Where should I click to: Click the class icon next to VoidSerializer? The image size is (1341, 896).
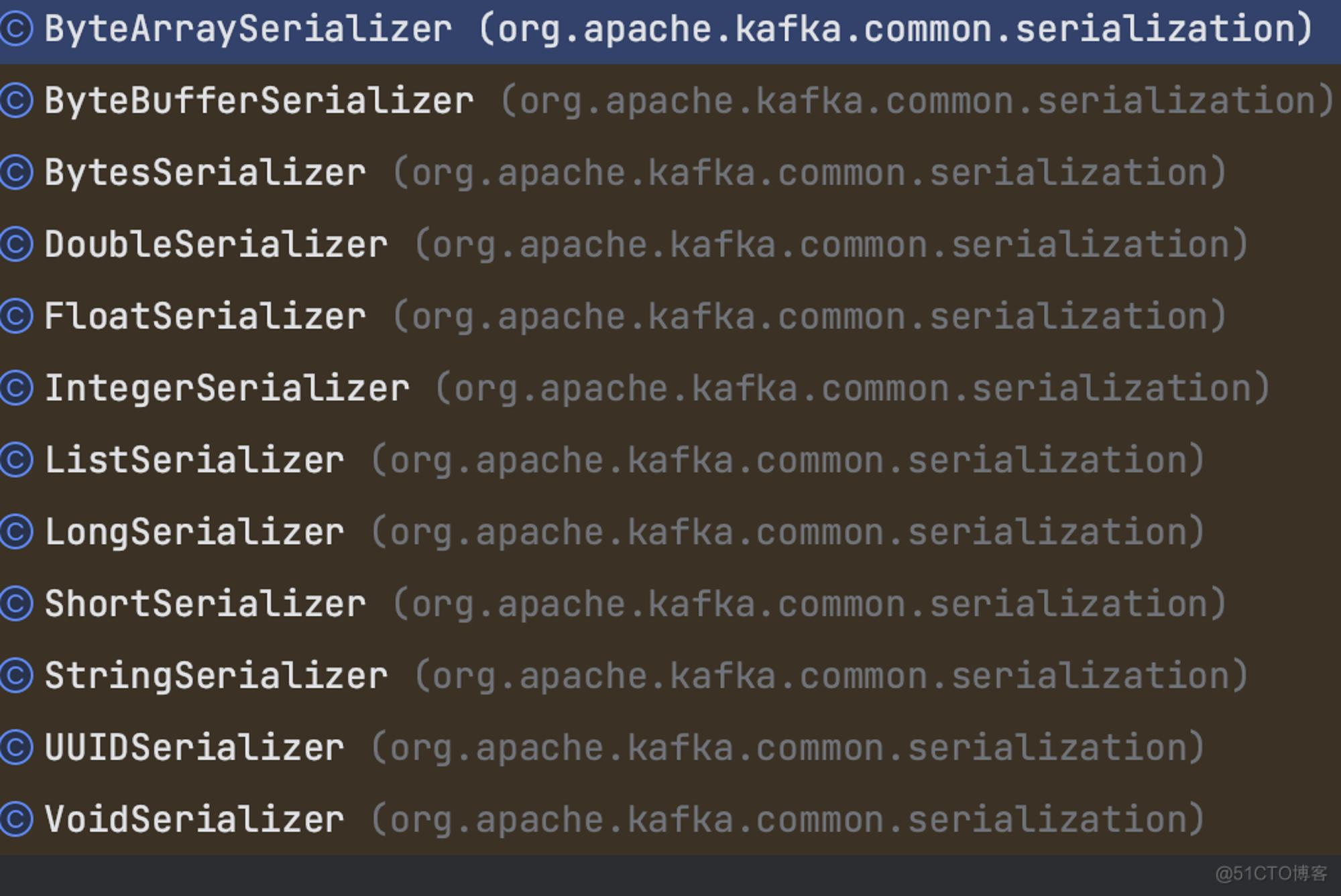(x=16, y=819)
